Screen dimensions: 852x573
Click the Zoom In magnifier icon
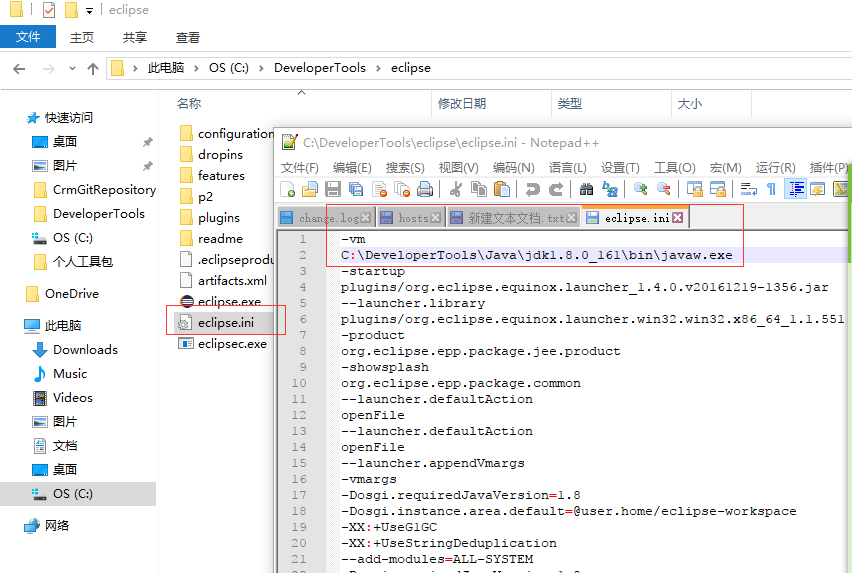point(641,189)
